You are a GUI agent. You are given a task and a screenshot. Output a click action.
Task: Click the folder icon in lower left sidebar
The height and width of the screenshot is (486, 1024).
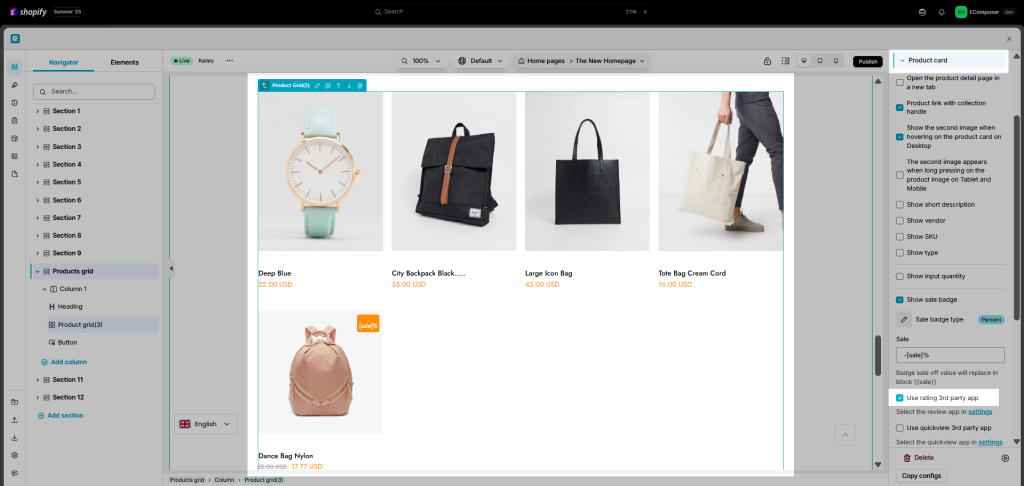[15, 402]
